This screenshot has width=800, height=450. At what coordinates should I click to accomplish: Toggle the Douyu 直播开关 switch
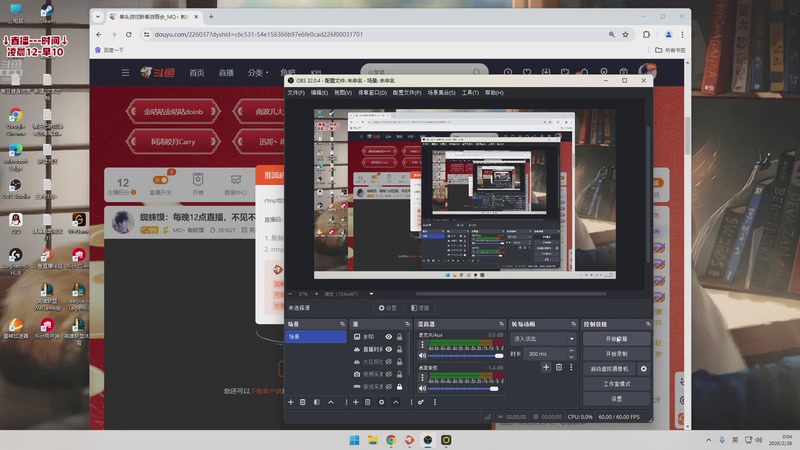click(x=160, y=180)
